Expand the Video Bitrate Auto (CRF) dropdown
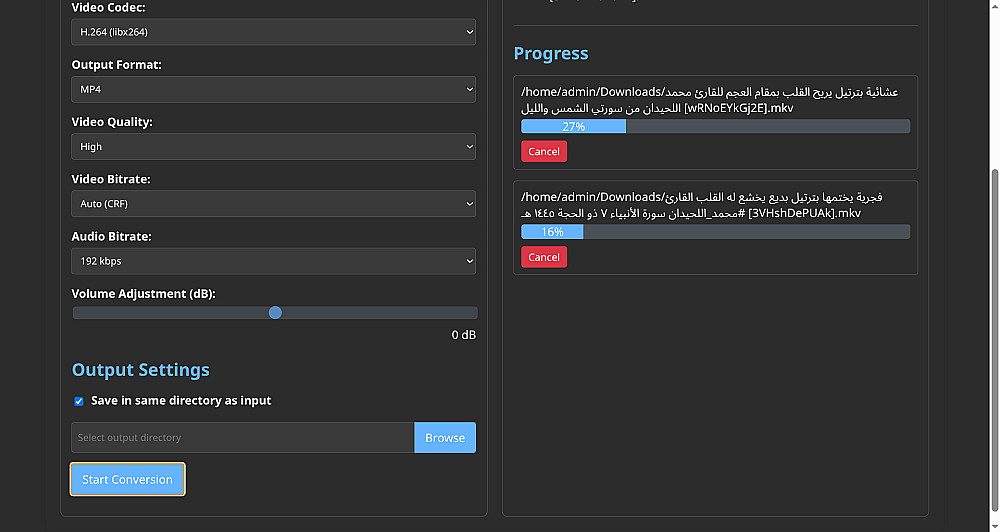 click(x=274, y=204)
